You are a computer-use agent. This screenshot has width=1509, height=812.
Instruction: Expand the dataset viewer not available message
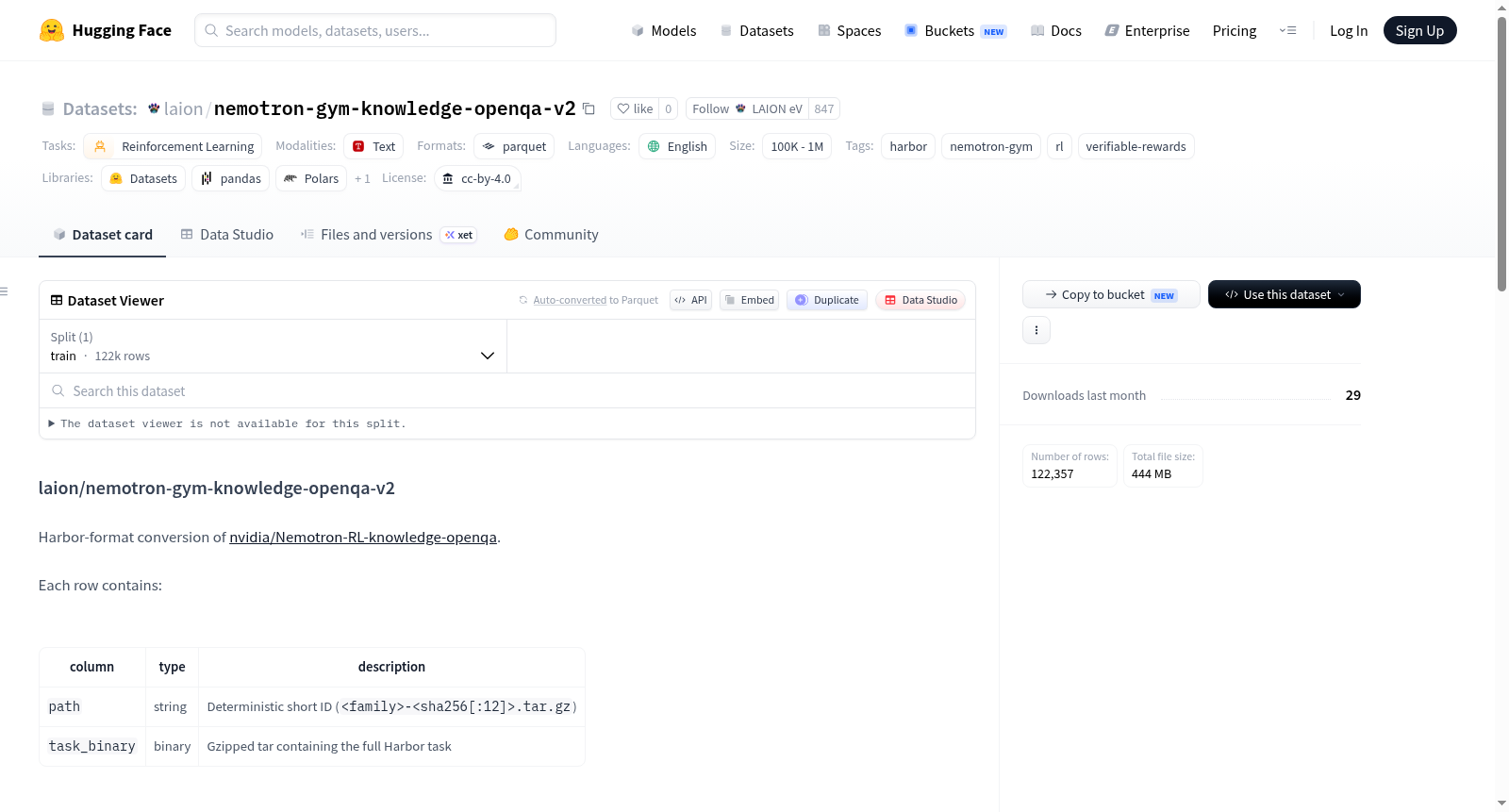tap(227, 423)
